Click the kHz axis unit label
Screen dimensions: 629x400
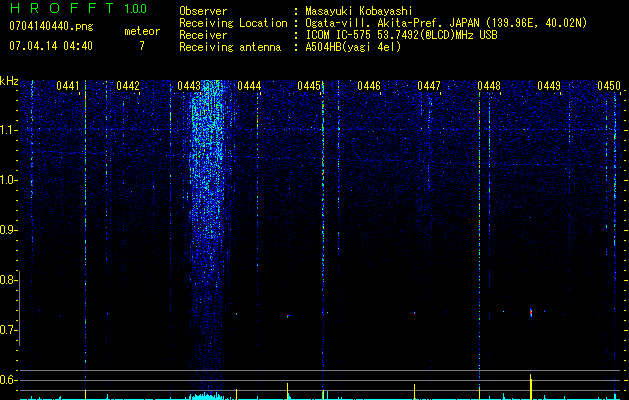point(9,81)
